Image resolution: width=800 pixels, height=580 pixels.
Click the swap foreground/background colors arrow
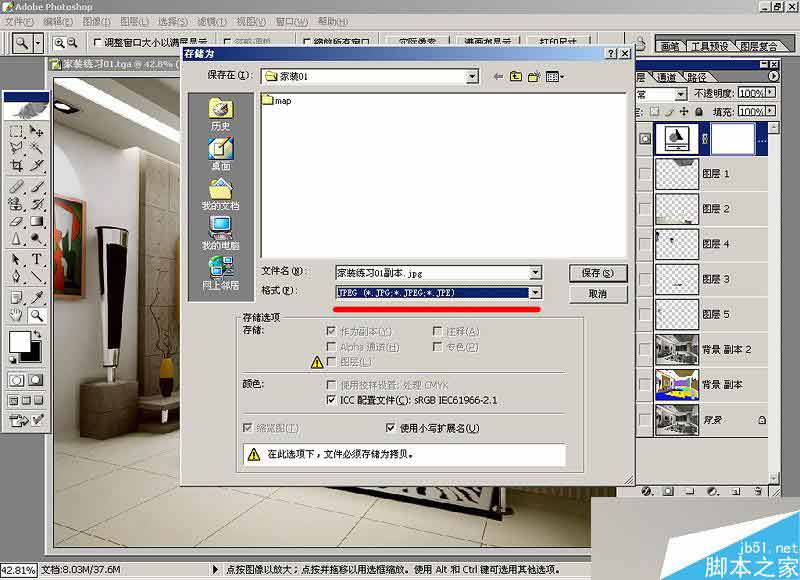pos(37,334)
